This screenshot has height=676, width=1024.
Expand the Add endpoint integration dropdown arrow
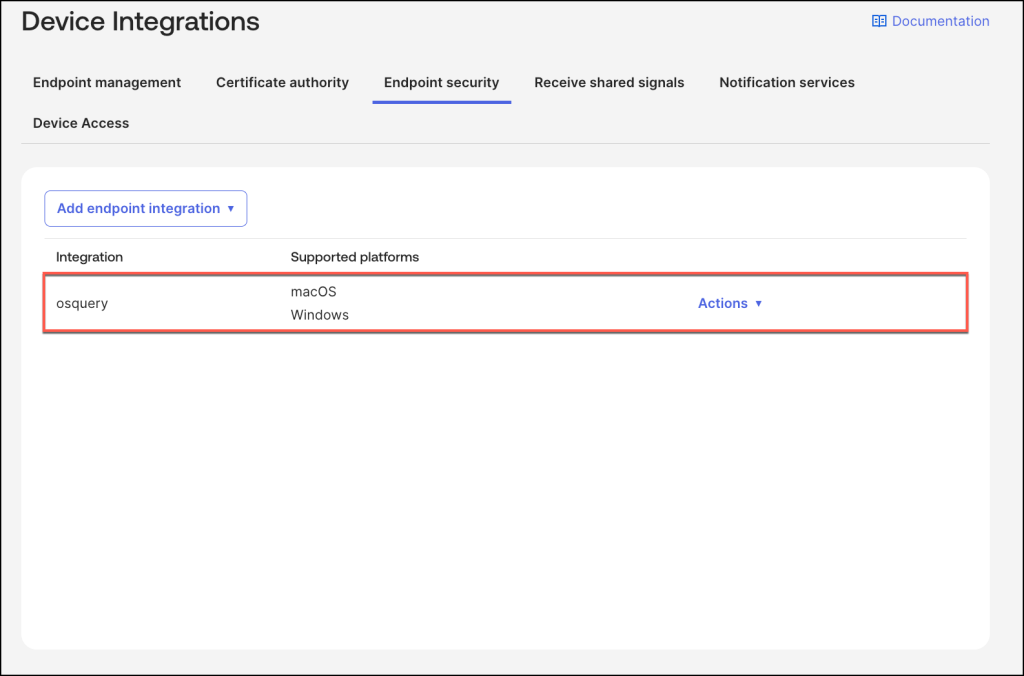coord(231,209)
